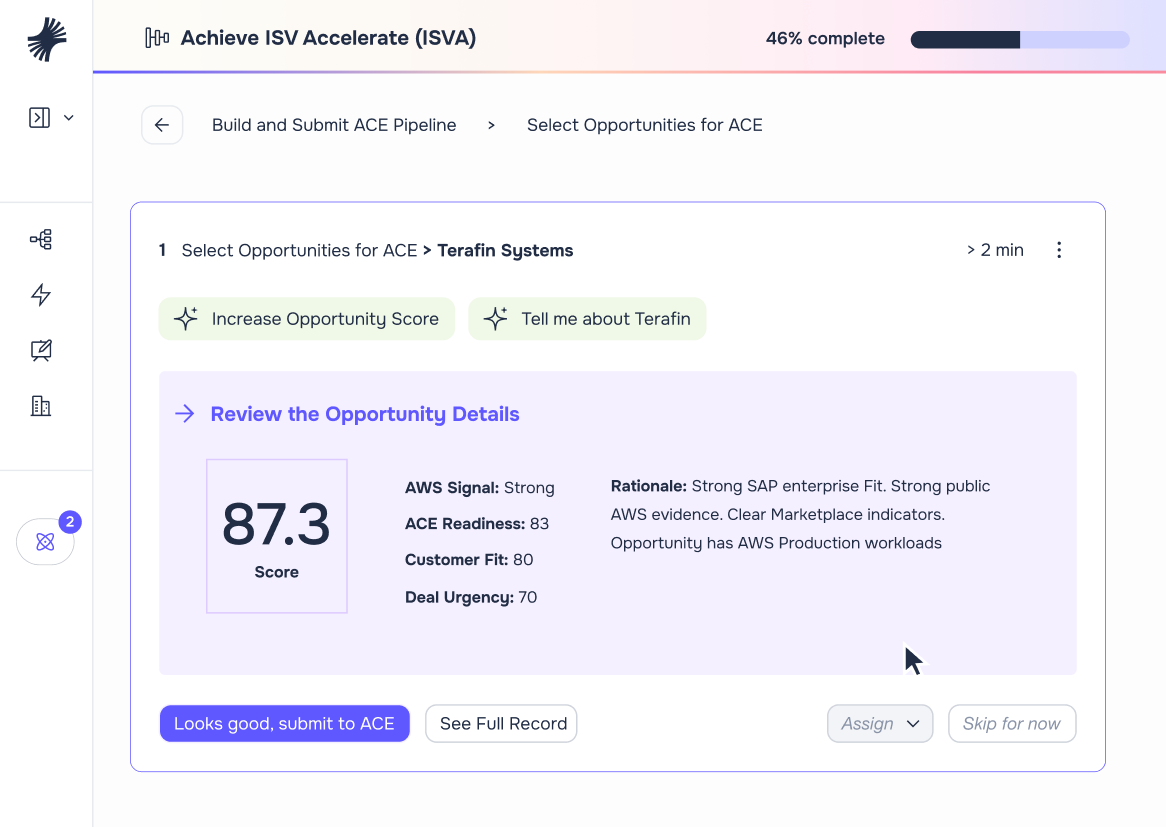The image size is (1166, 827).
Task: Go back using the left arrow button
Action: coord(162,125)
